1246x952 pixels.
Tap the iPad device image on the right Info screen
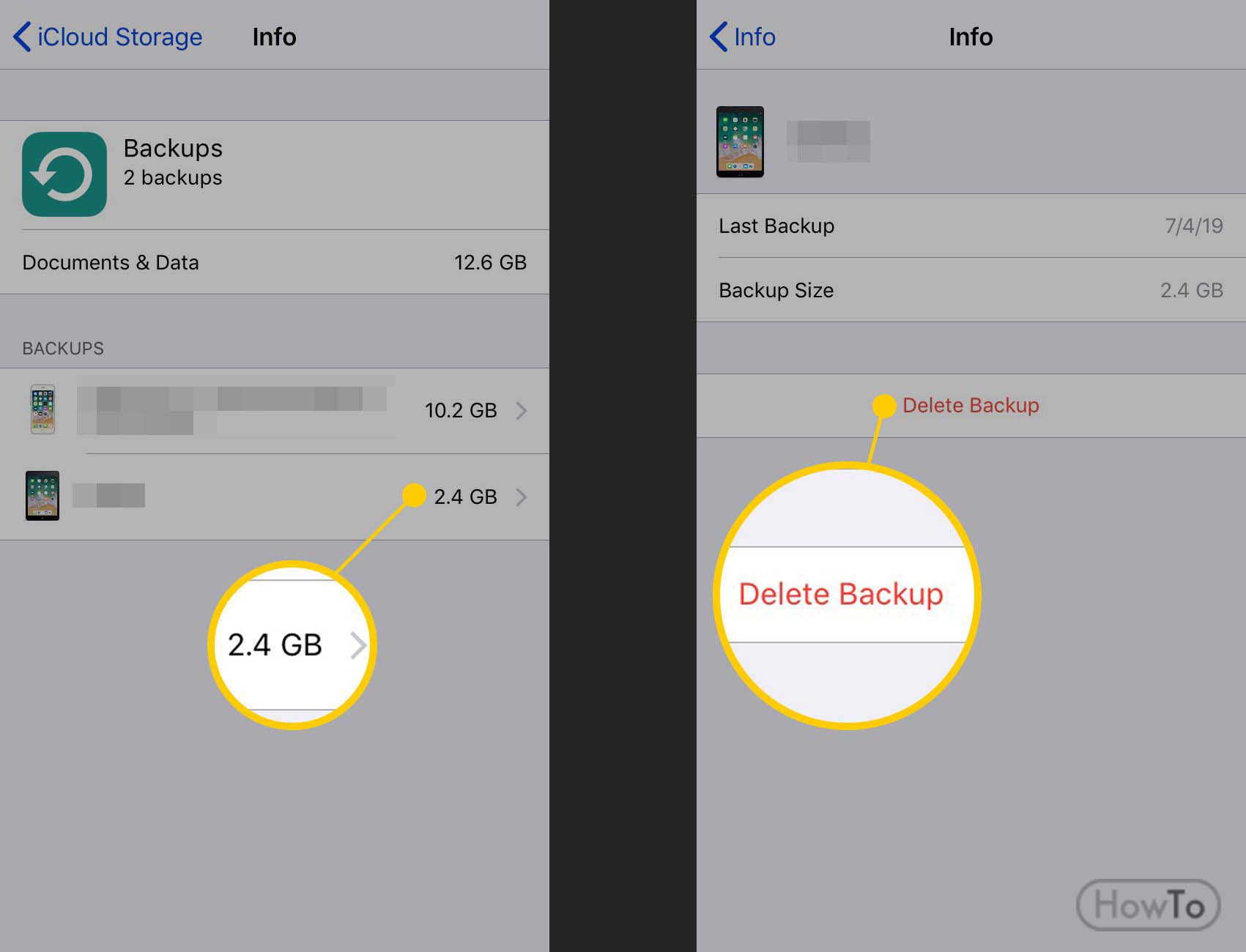pos(740,142)
